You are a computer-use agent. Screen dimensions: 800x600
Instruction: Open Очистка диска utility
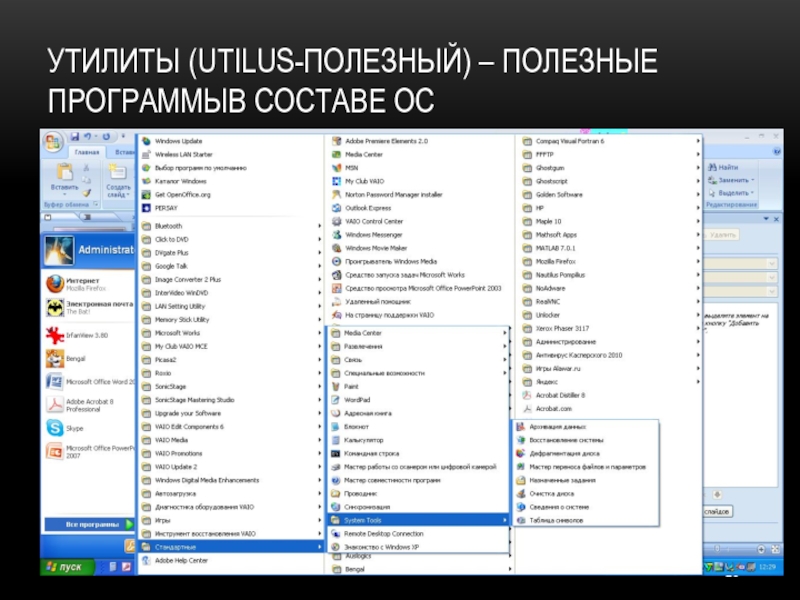pyautogui.click(x=552, y=493)
